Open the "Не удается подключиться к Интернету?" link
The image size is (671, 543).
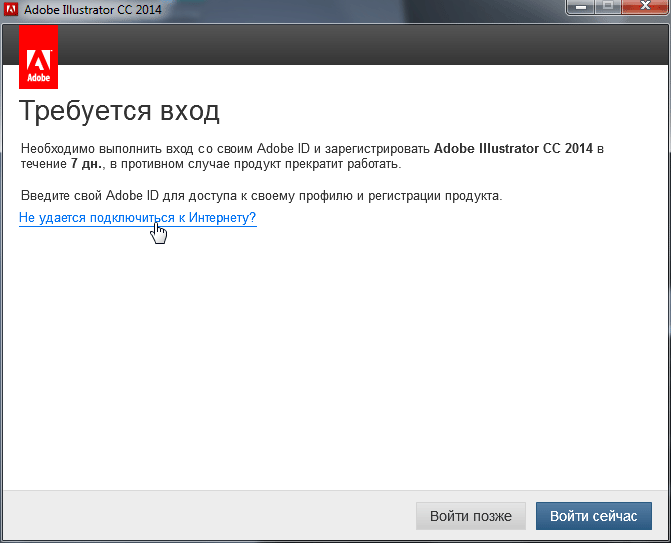tap(137, 218)
